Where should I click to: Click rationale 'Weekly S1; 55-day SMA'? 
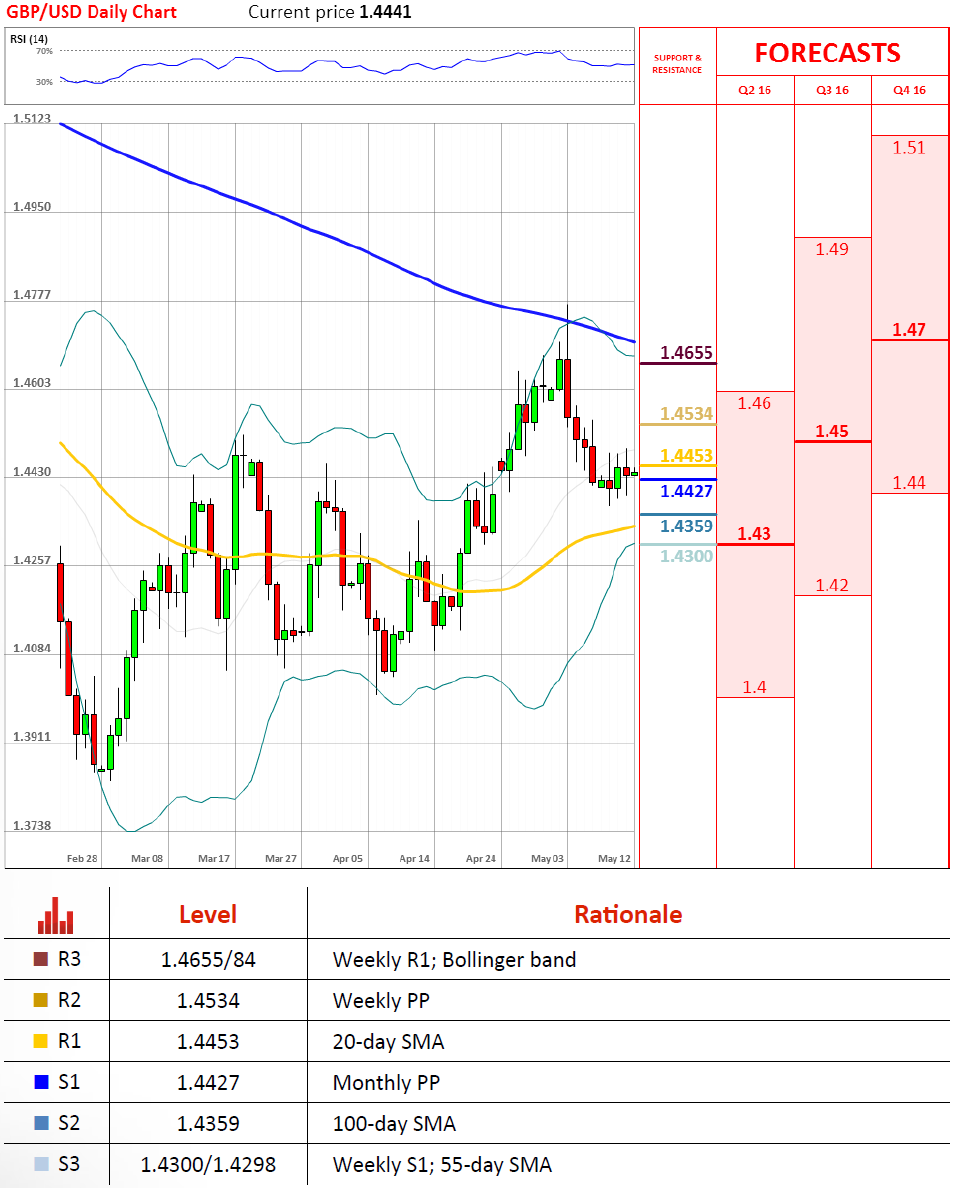point(443,1165)
